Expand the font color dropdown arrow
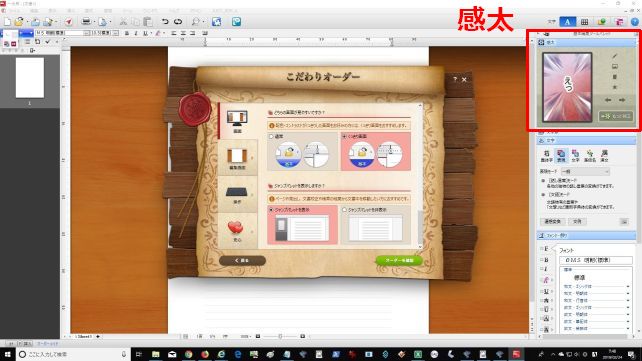642x361 pixels. pos(163,33)
